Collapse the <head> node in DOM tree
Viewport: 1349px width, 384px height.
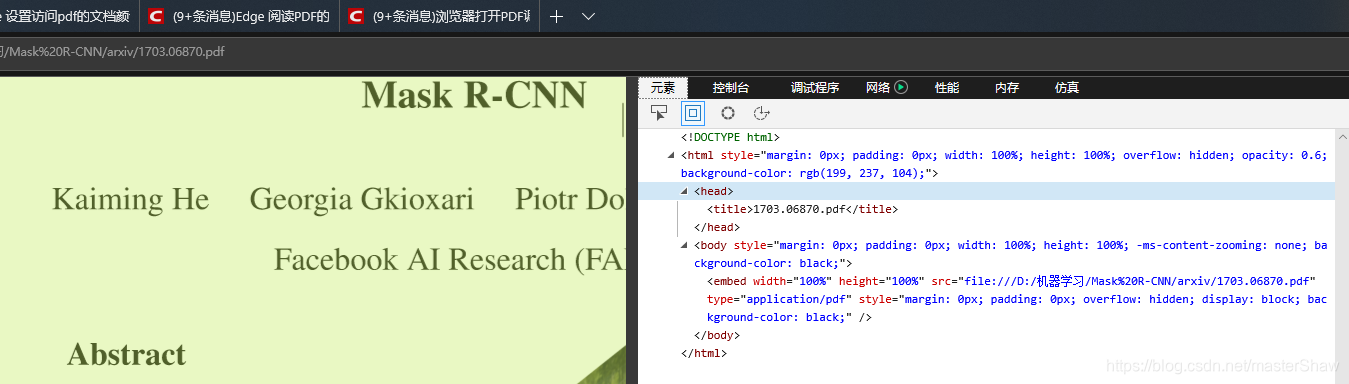[x=685, y=191]
